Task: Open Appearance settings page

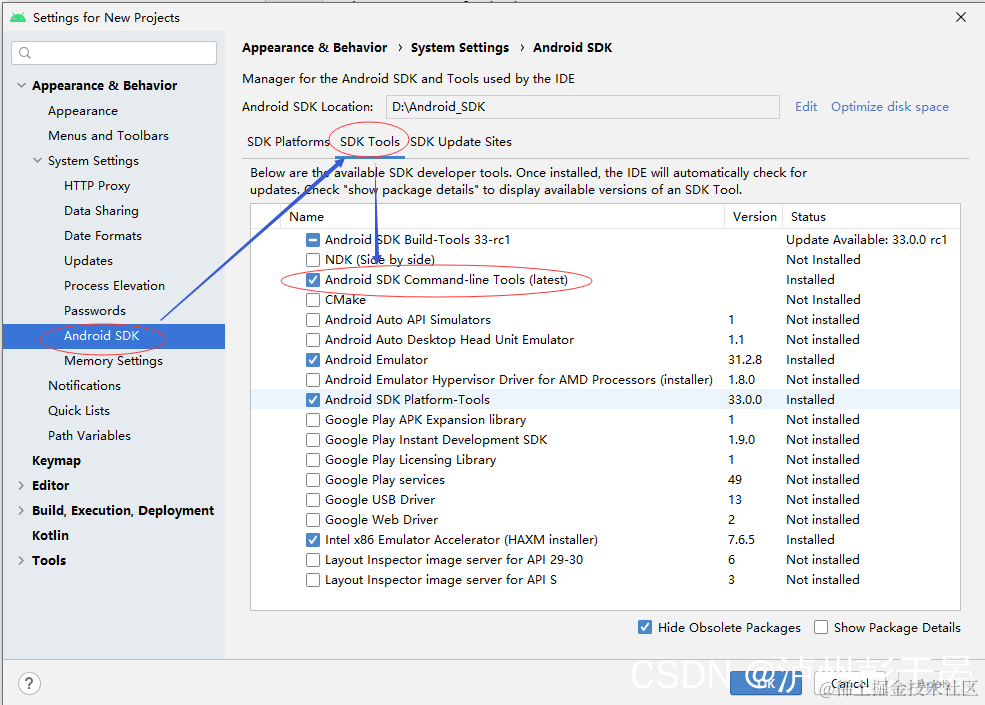Action: pyautogui.click(x=83, y=111)
